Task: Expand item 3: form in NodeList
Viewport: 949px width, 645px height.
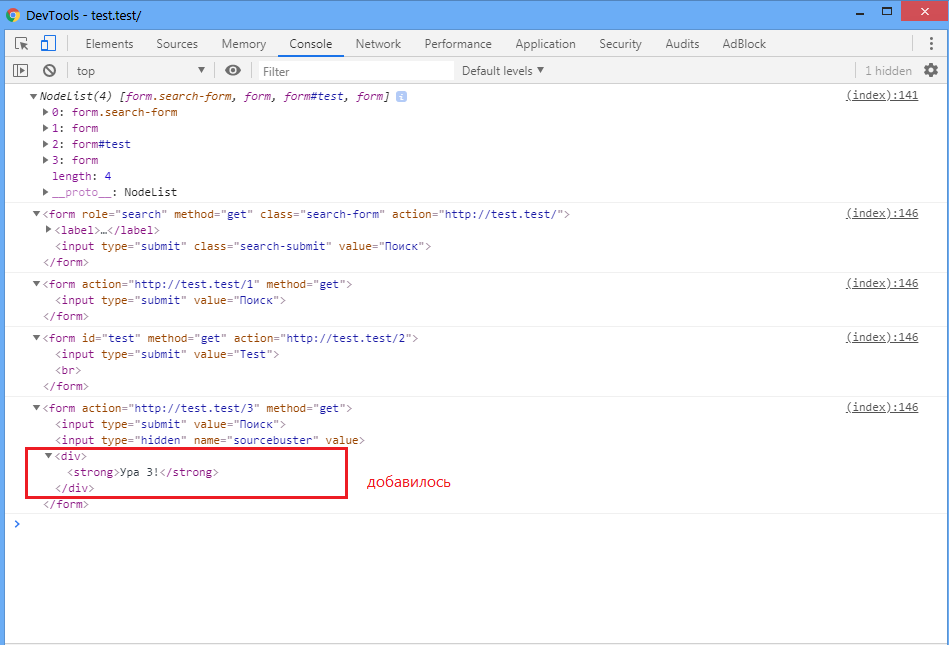Action: (x=45, y=160)
